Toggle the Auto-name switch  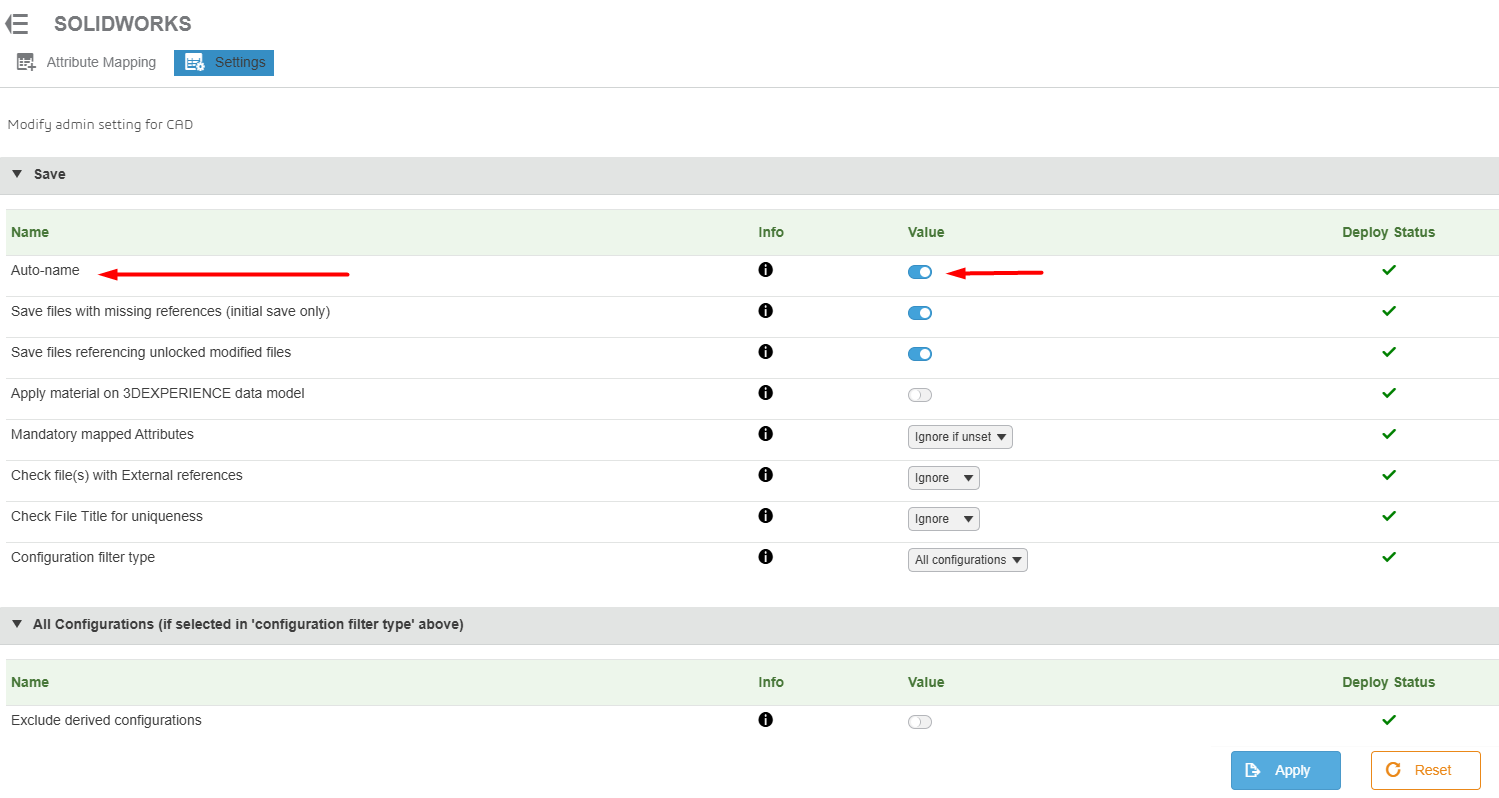920,272
